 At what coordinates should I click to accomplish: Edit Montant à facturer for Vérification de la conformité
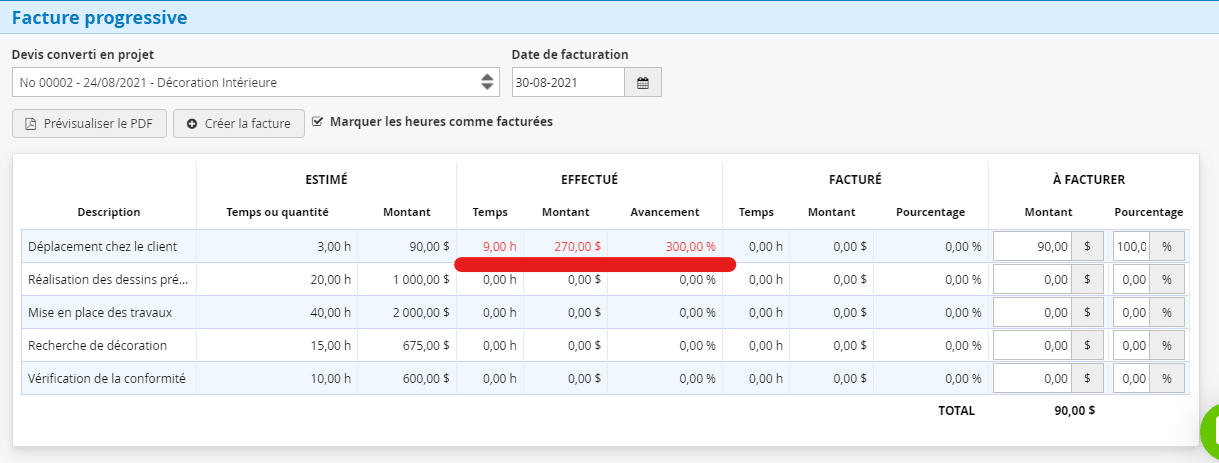point(1032,378)
